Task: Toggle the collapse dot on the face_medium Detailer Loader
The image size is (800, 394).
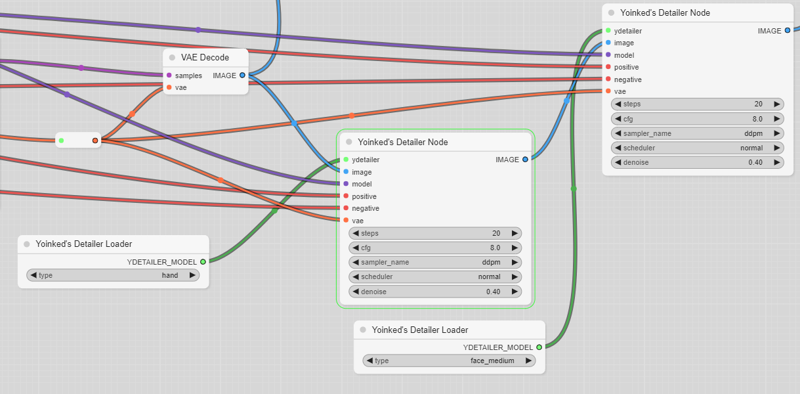Action: coord(363,330)
